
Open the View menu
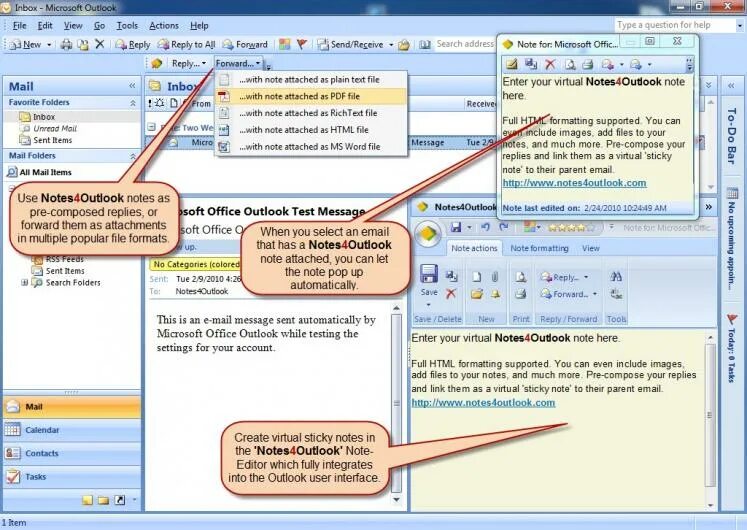[x=73, y=26]
